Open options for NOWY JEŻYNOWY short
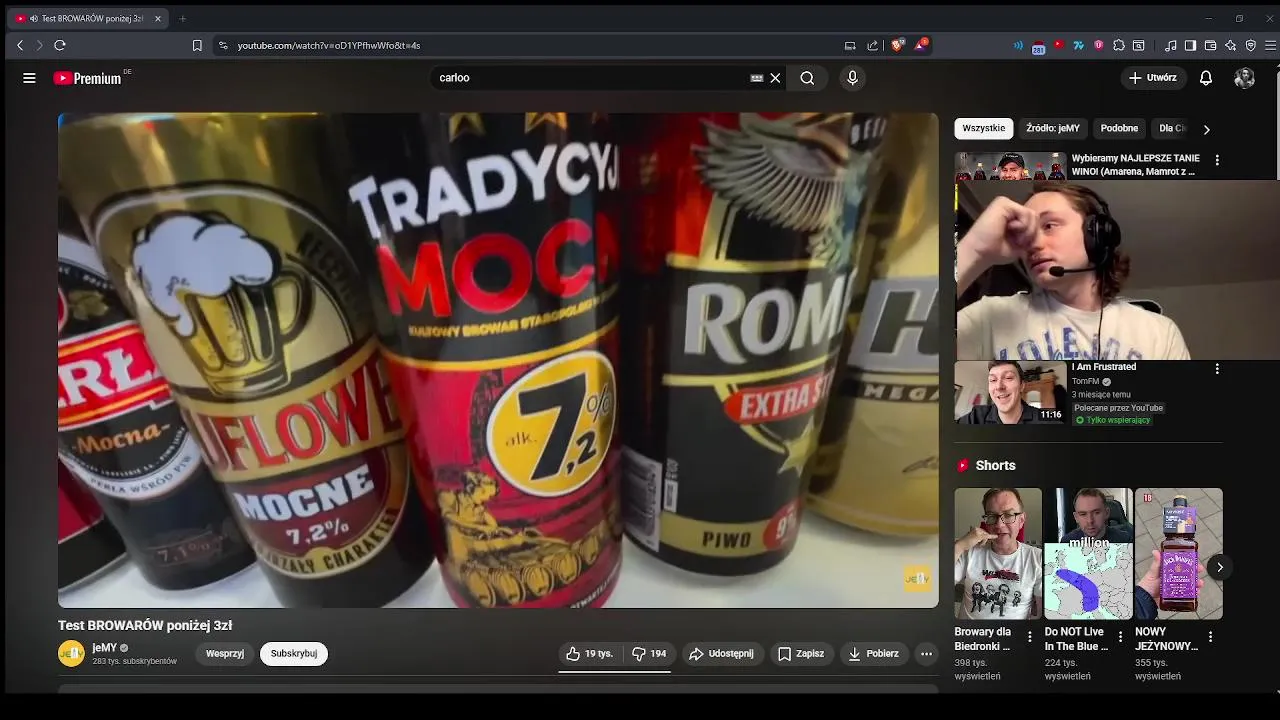The height and width of the screenshot is (720, 1280). (1210, 637)
